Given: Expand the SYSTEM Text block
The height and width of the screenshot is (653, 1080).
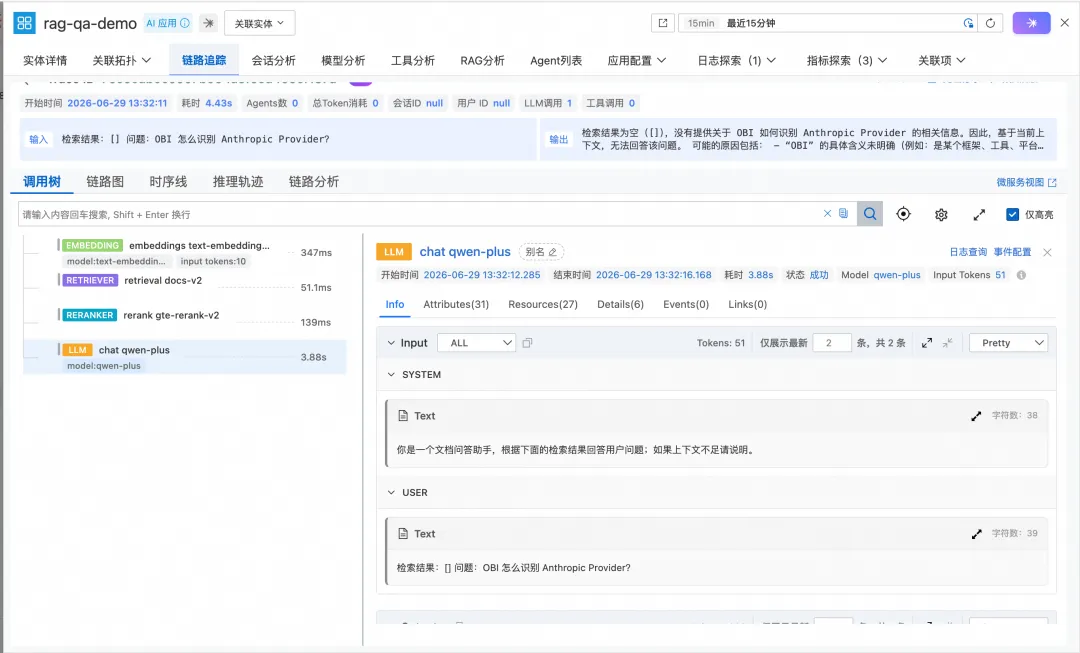Looking at the screenshot, I should pos(976,416).
